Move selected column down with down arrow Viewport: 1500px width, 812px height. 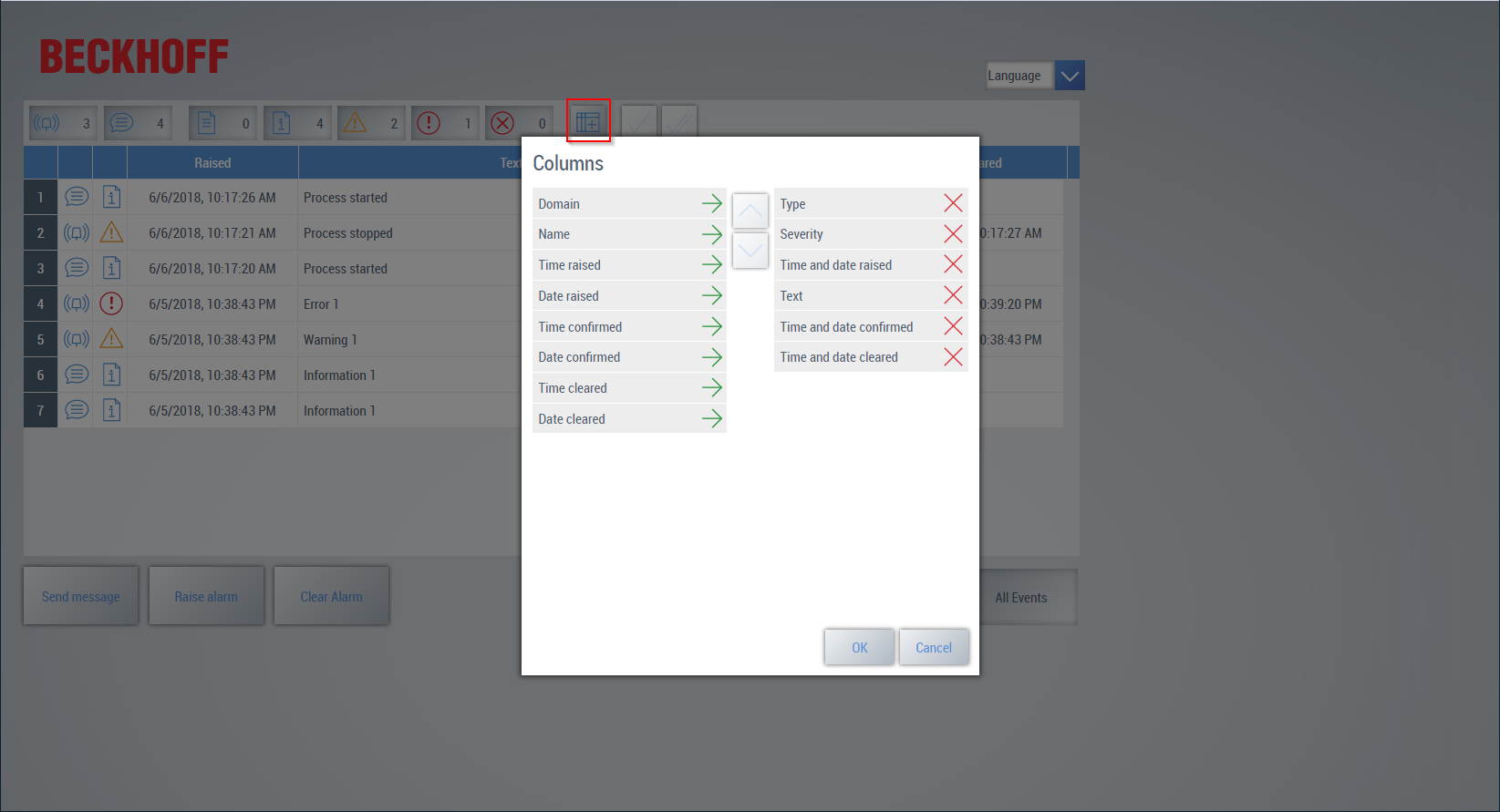(x=750, y=251)
